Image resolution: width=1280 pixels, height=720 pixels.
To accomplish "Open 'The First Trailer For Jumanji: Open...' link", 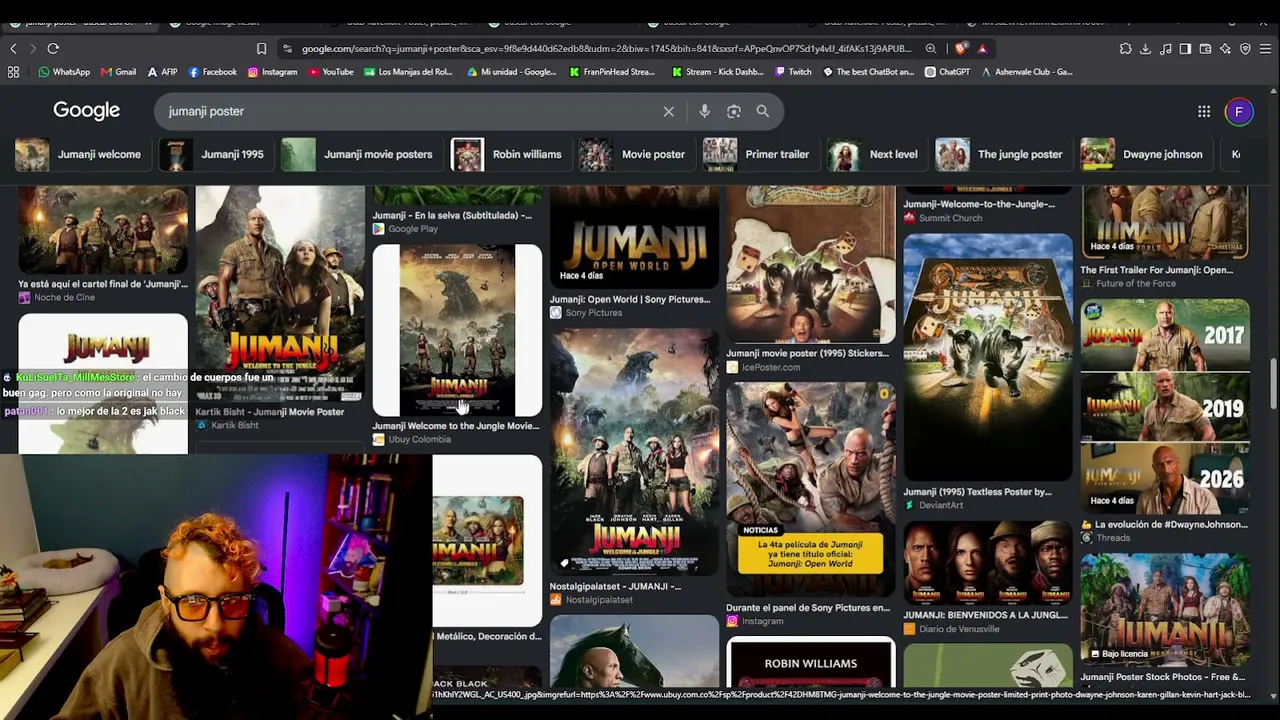I will coord(1157,270).
